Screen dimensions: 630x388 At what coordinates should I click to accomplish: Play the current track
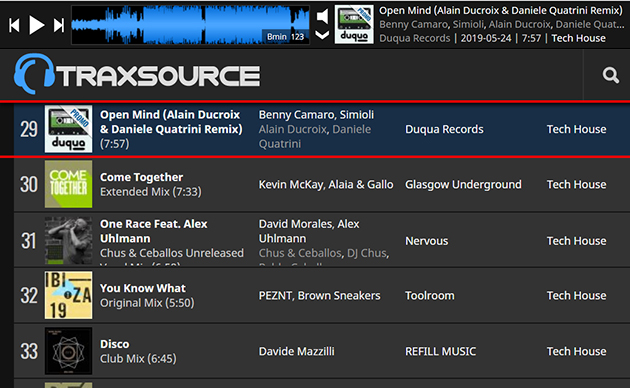[x=37, y=25]
